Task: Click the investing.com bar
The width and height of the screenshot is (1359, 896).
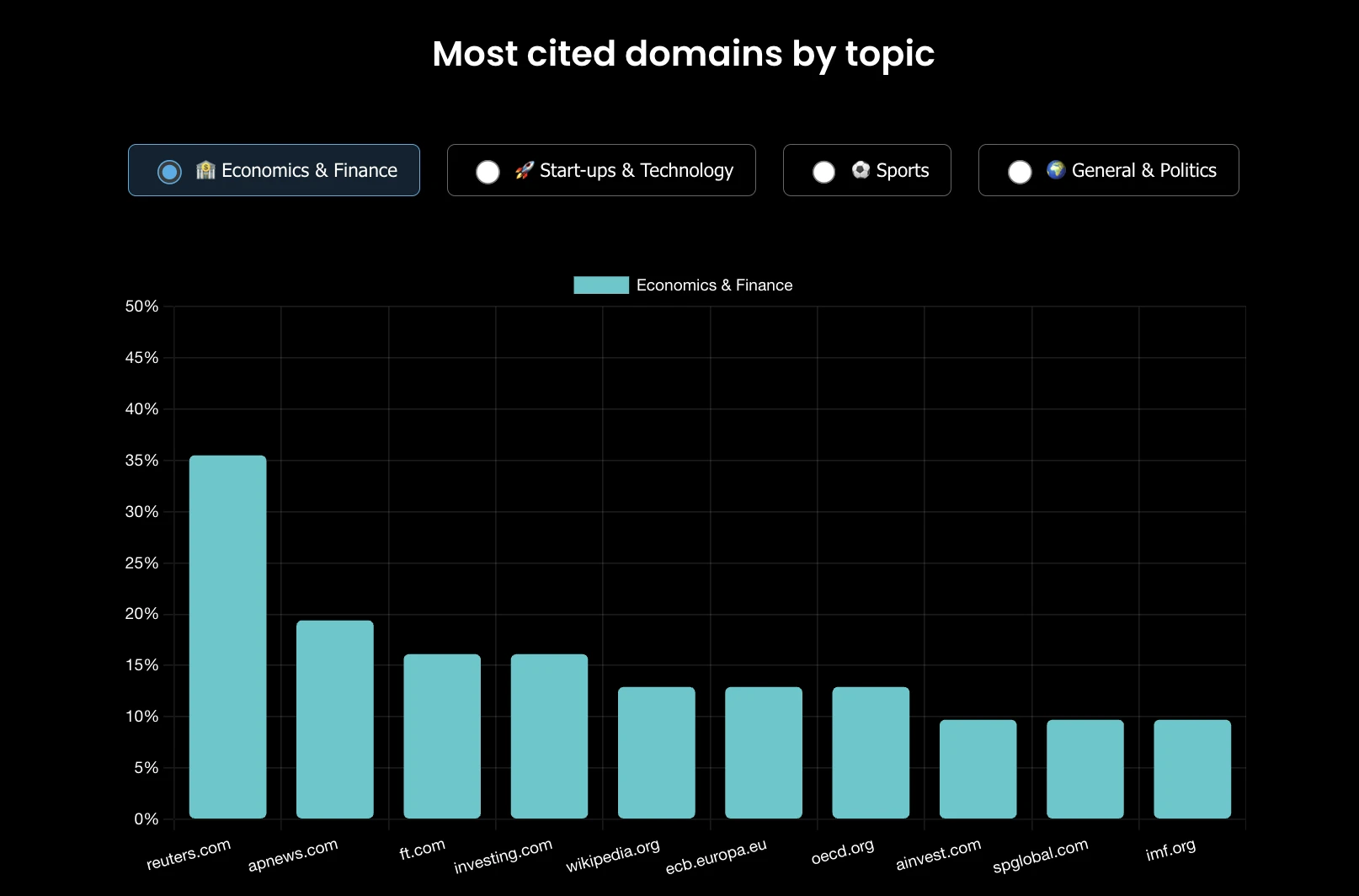Action: (x=549, y=736)
